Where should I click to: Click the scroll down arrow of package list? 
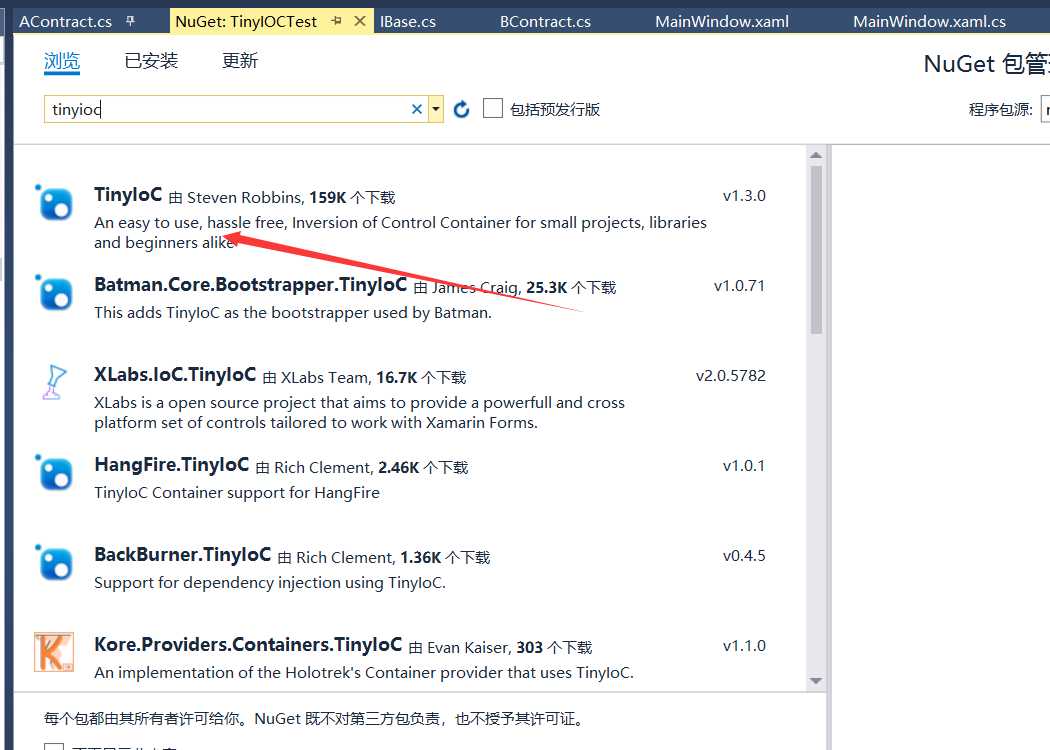(x=816, y=681)
